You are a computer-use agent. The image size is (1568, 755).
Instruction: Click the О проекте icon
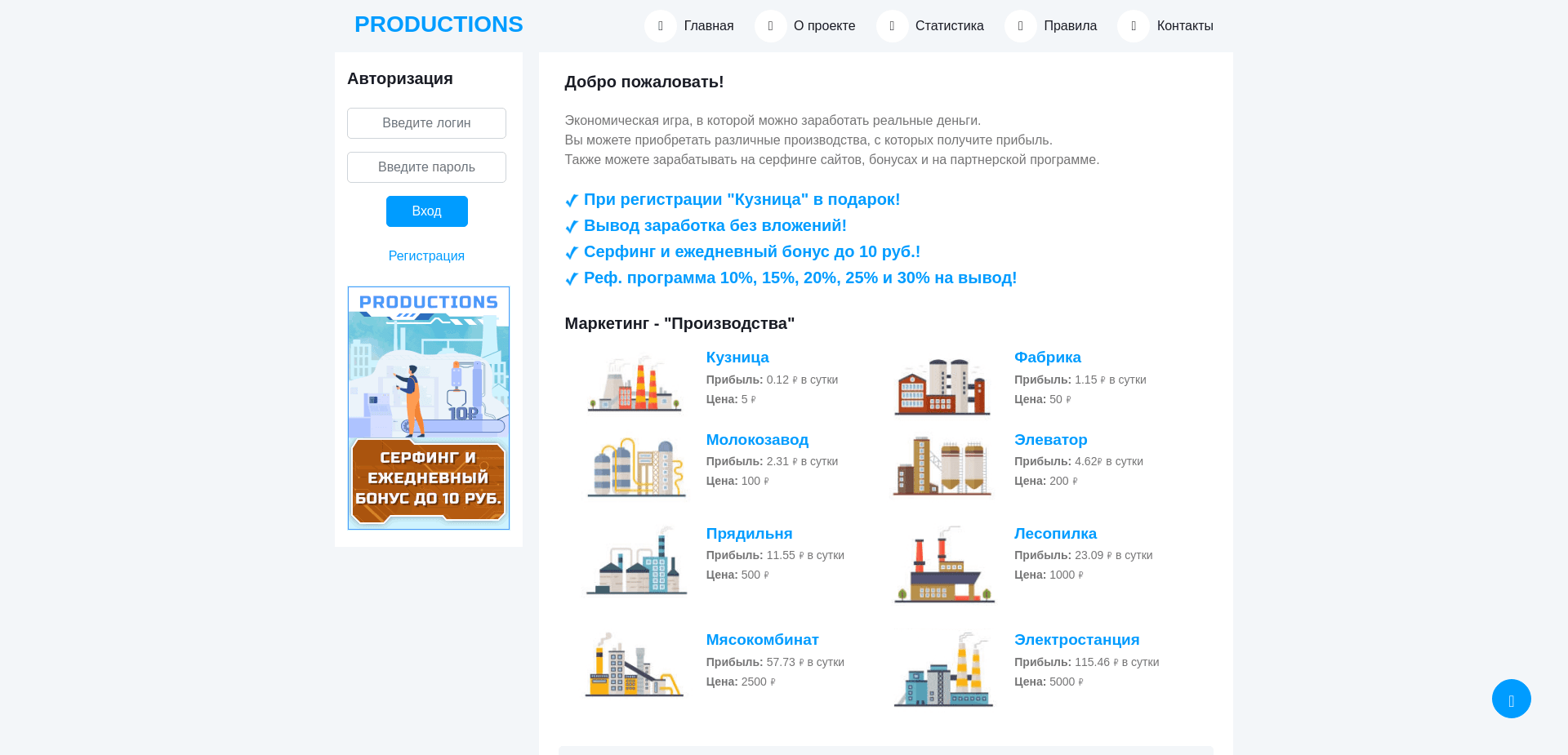click(x=770, y=25)
